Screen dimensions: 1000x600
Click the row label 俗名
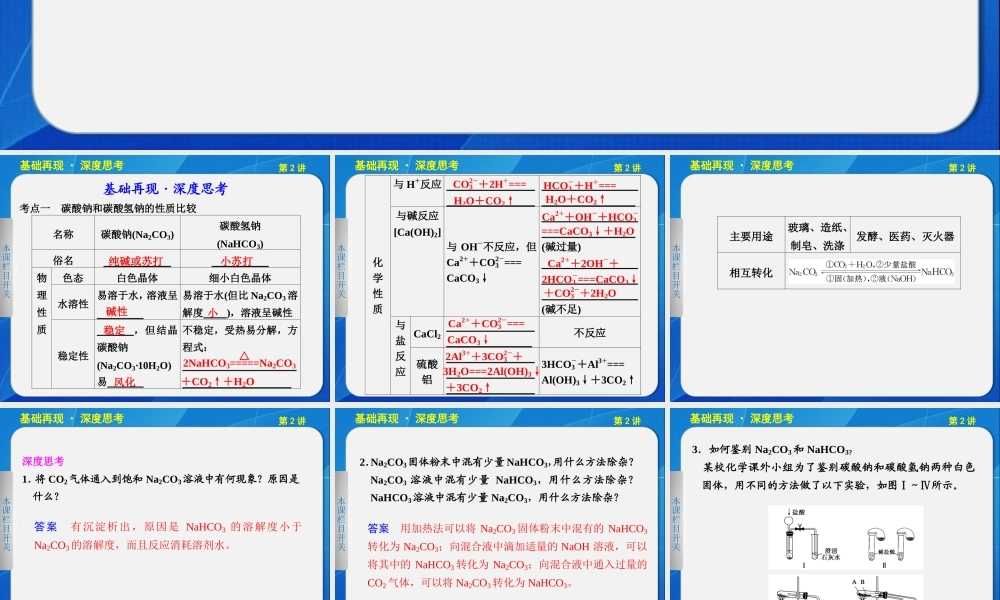[63, 260]
